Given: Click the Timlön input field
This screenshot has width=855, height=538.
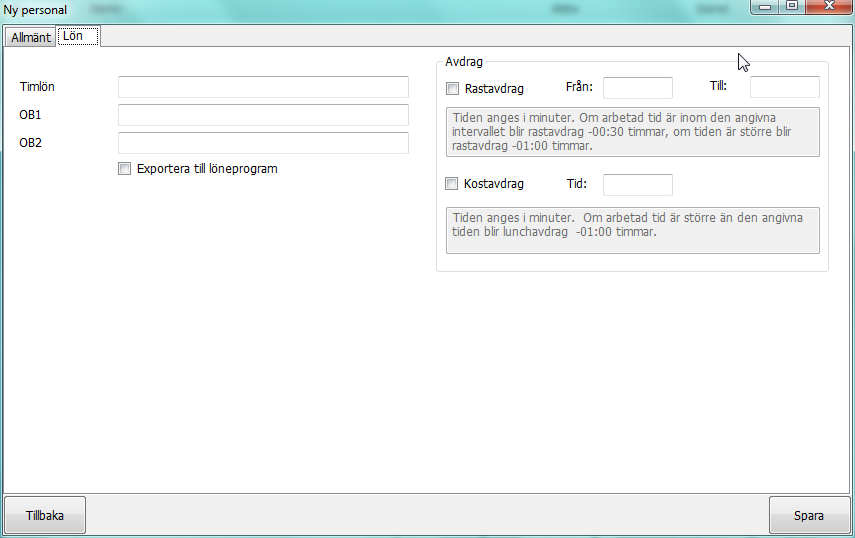Looking at the screenshot, I should click(x=263, y=87).
